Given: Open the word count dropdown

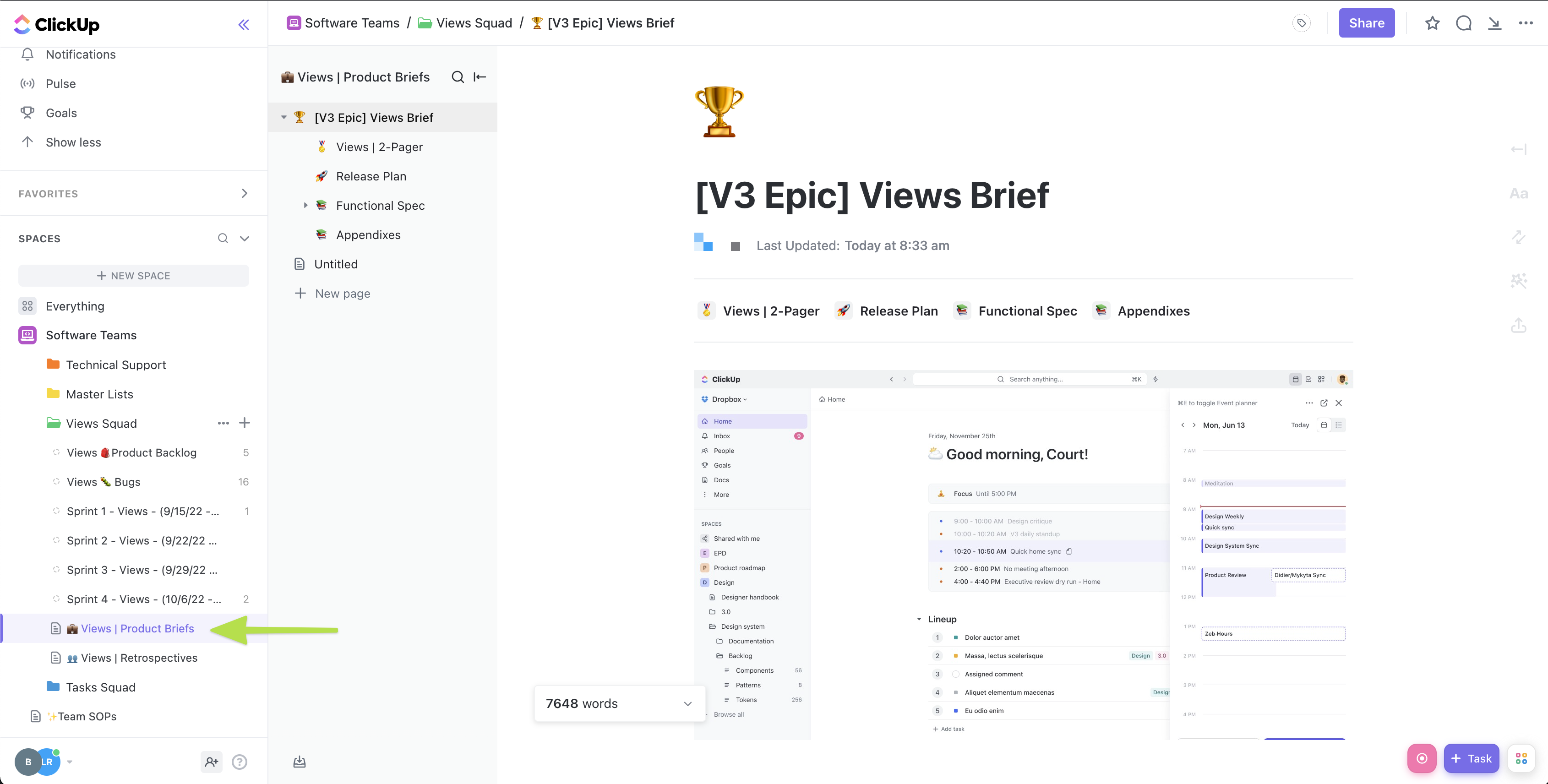Looking at the screenshot, I should [x=687, y=703].
